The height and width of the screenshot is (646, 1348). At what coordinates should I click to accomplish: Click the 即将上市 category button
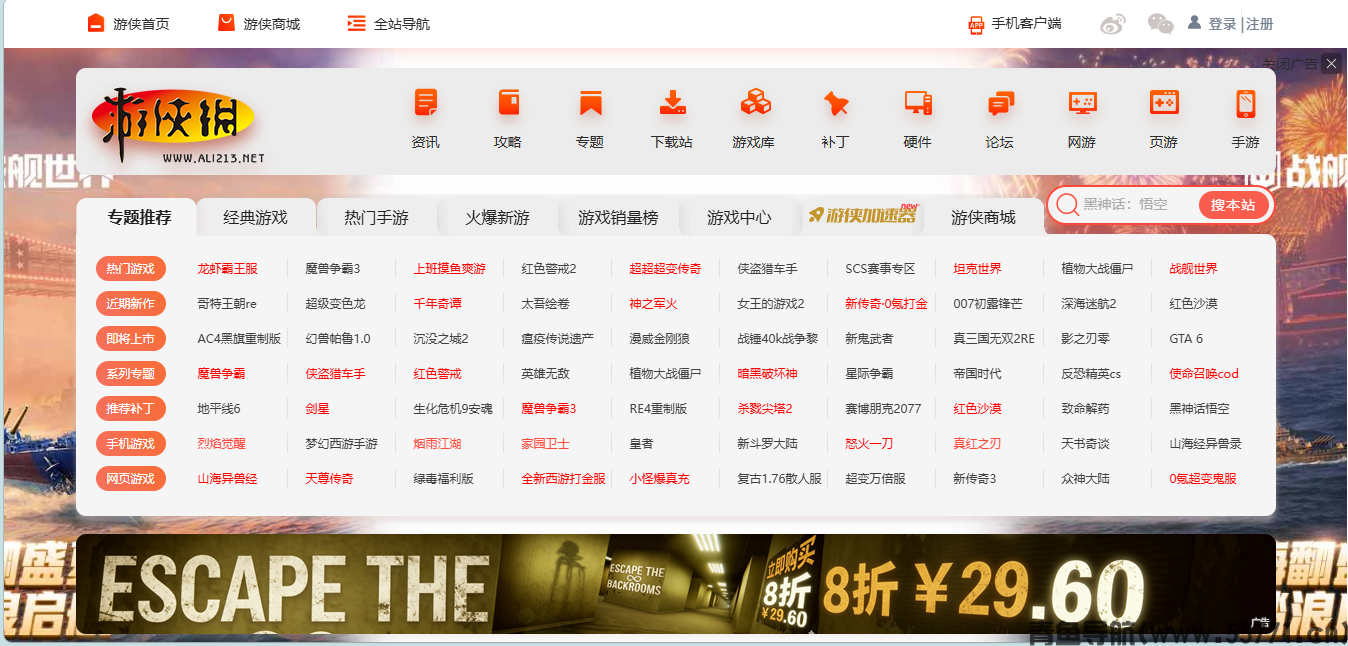click(x=131, y=339)
